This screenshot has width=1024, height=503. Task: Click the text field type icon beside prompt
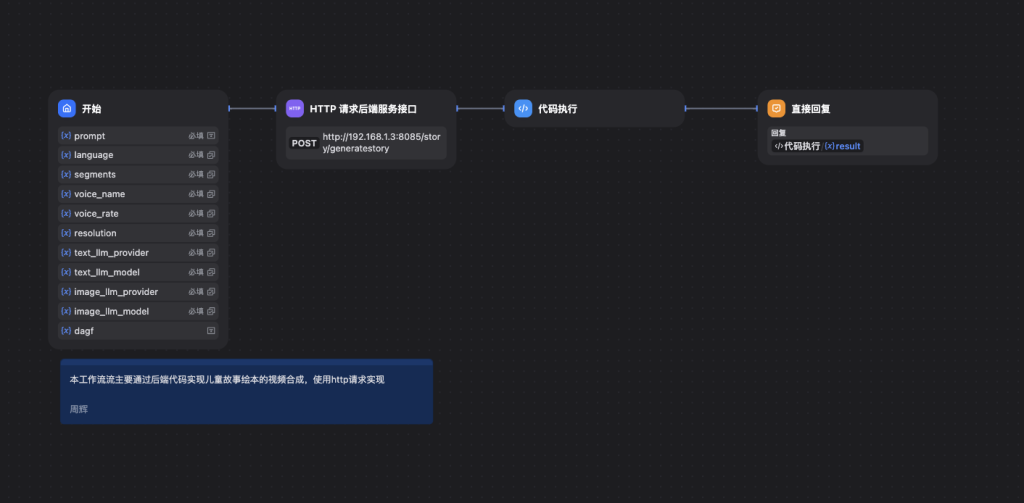click(211, 135)
